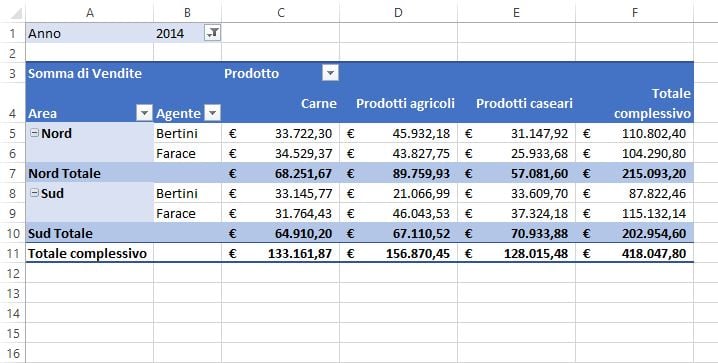
Task: Select column C header
Action: [x=281, y=13]
